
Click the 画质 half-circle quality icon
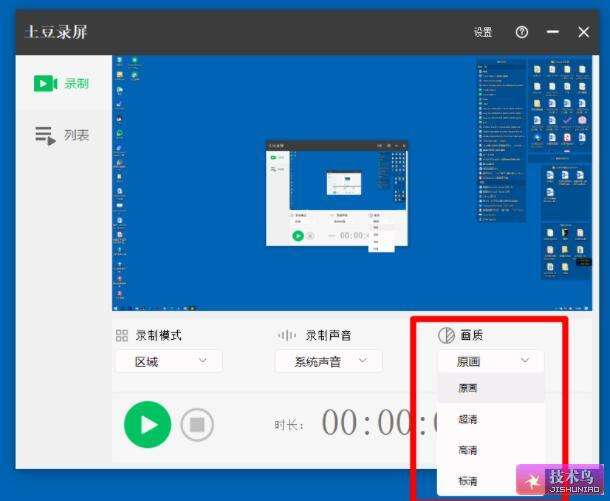tap(446, 335)
